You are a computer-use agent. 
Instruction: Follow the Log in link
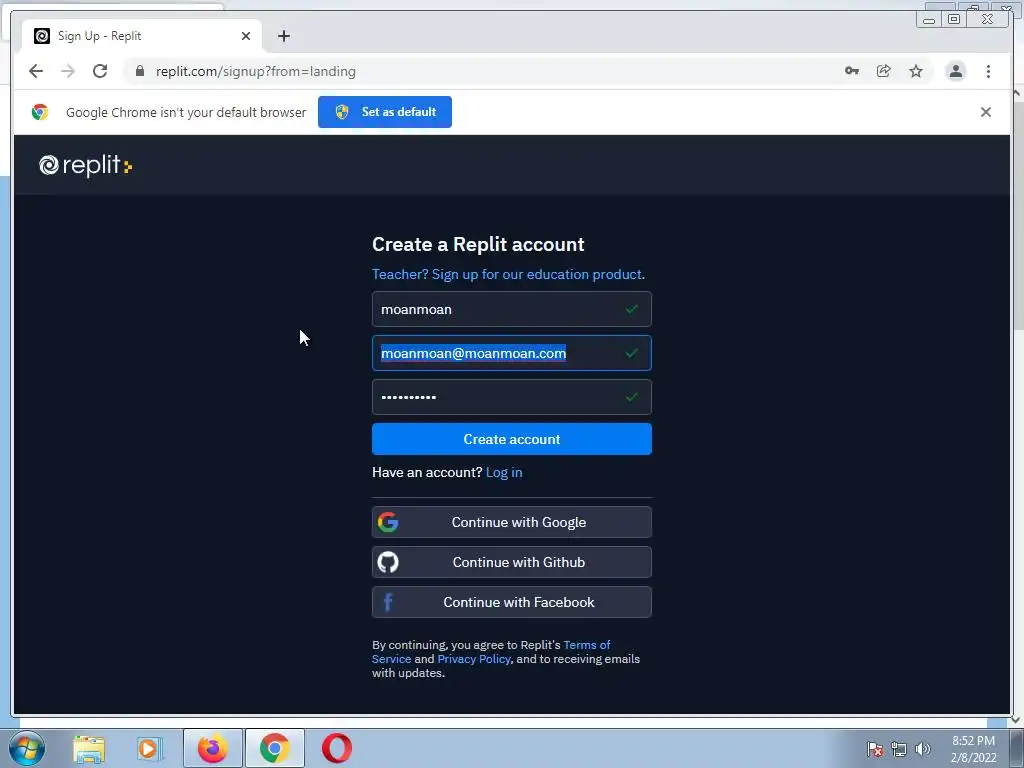(x=504, y=472)
